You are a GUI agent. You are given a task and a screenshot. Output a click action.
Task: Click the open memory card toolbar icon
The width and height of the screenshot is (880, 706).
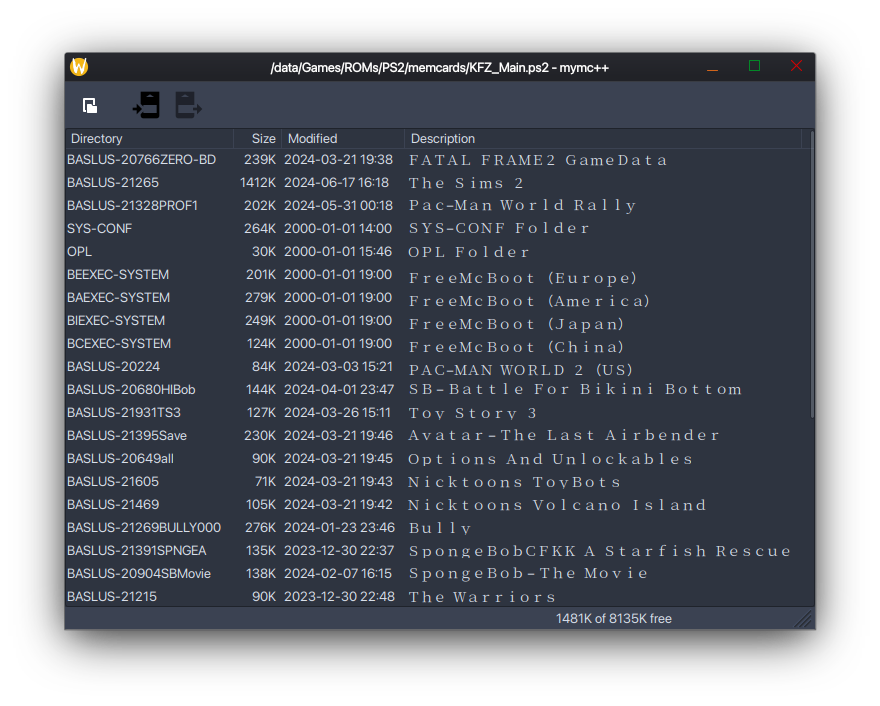(x=90, y=105)
